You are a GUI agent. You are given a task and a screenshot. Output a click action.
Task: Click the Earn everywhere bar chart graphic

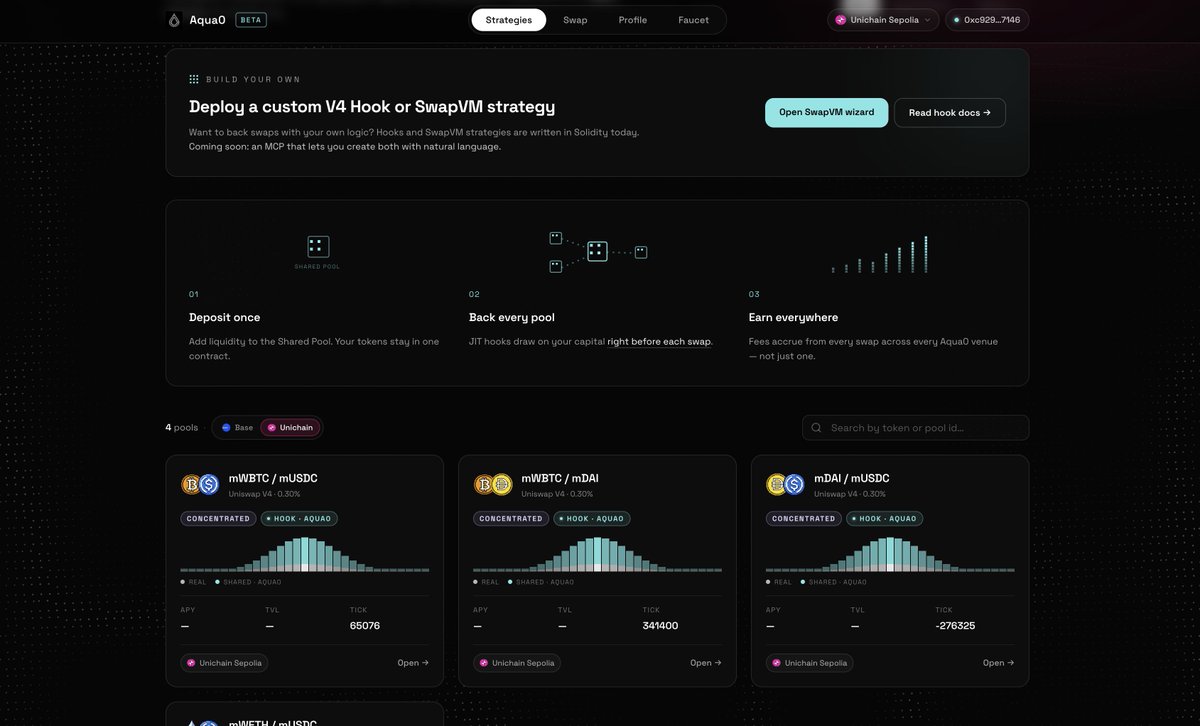point(880,254)
